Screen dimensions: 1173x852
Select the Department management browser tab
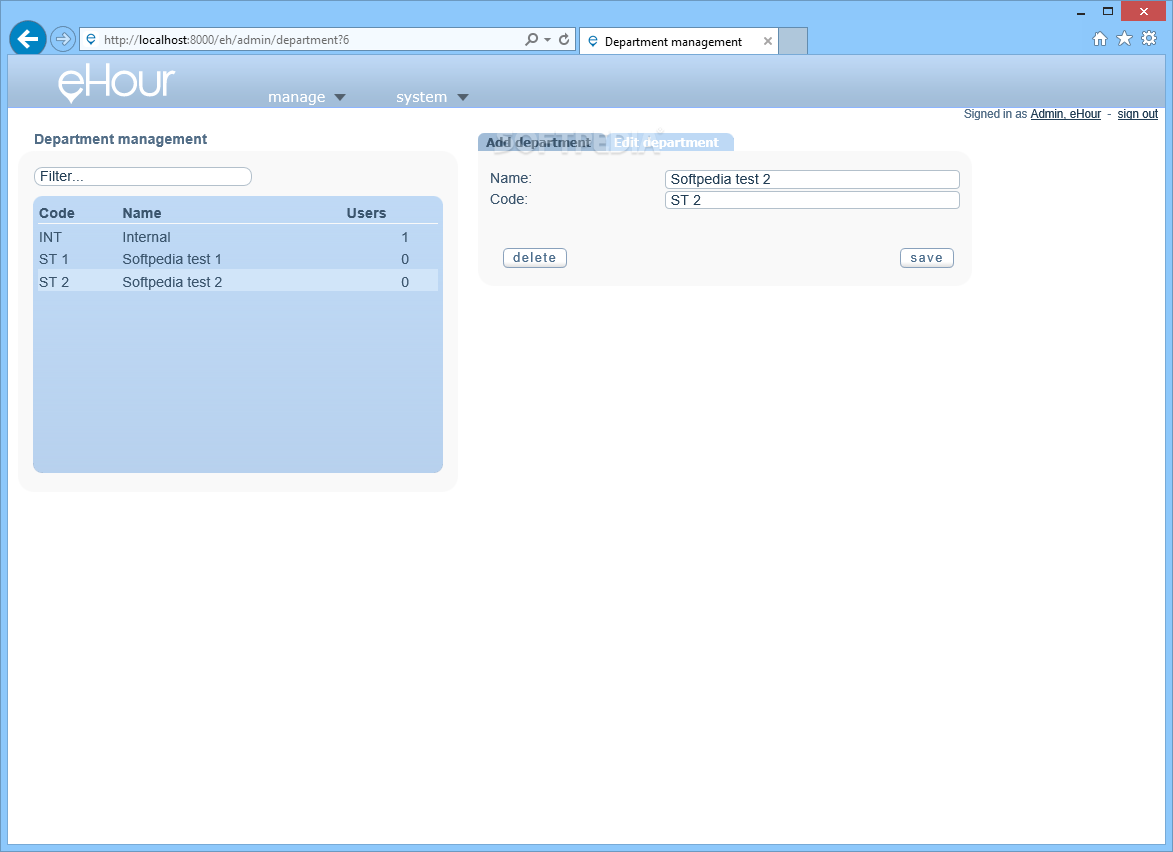pyautogui.click(x=679, y=41)
